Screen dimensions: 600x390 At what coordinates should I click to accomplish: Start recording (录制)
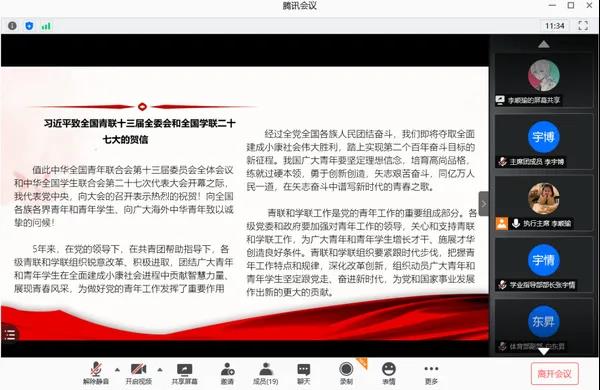pyautogui.click(x=346, y=373)
